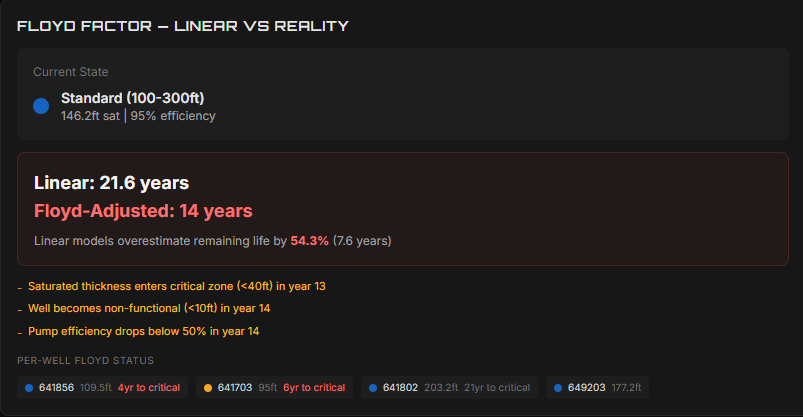Click the blue dot beside well 641802
This screenshot has width=803, height=417.
(373, 388)
